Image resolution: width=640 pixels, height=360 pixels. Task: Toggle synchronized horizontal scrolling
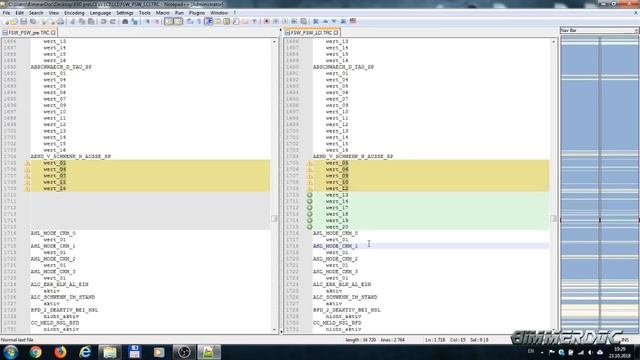pyautogui.click(x=179, y=21)
